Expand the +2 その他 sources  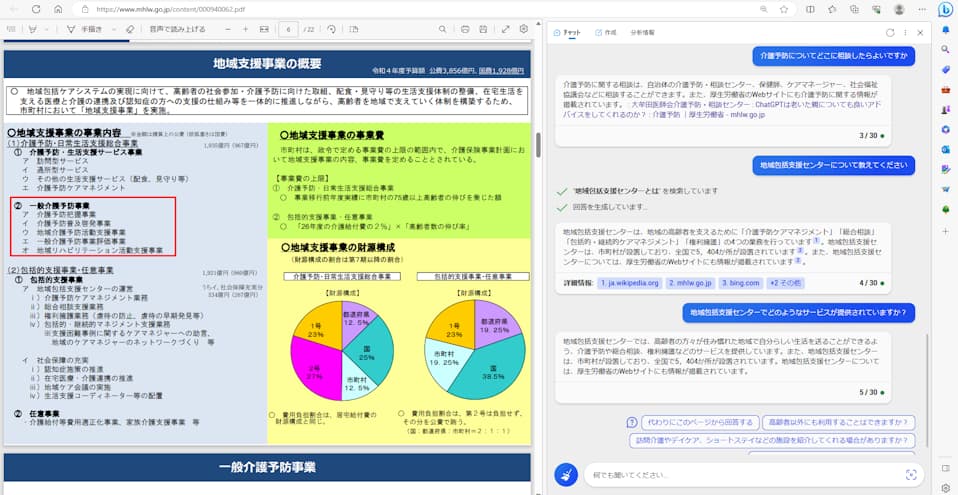pyautogui.click(x=786, y=283)
